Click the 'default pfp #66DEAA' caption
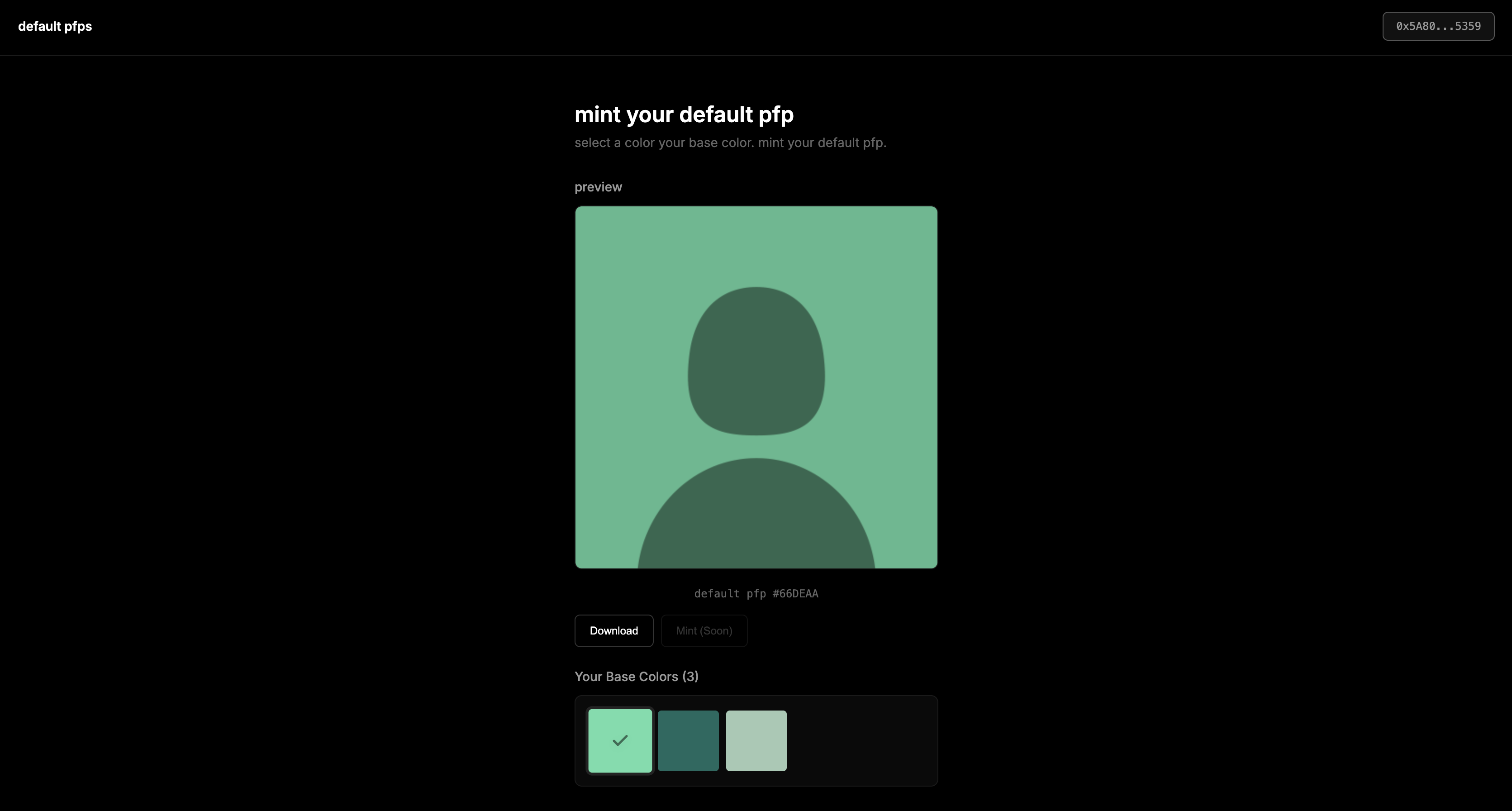 point(756,594)
